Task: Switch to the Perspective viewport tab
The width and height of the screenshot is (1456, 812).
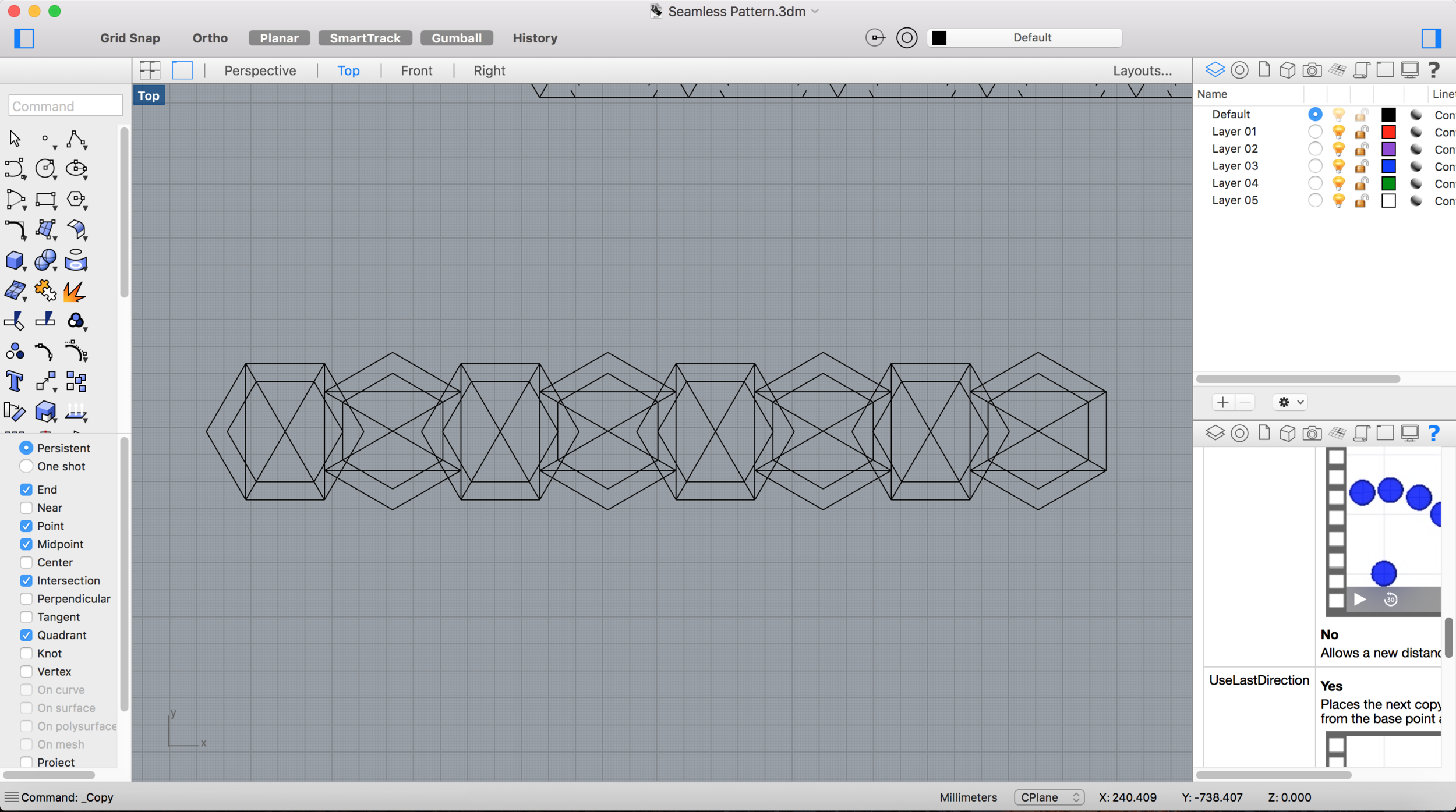Action: pyautogui.click(x=260, y=70)
